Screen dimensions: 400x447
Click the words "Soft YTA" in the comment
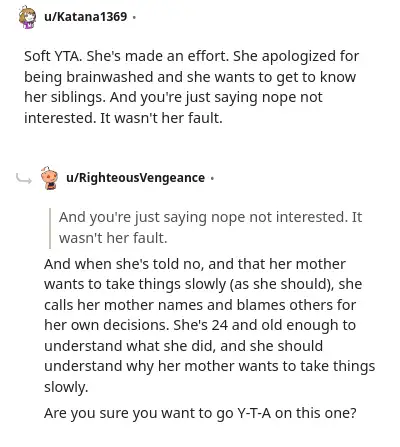click(53, 56)
